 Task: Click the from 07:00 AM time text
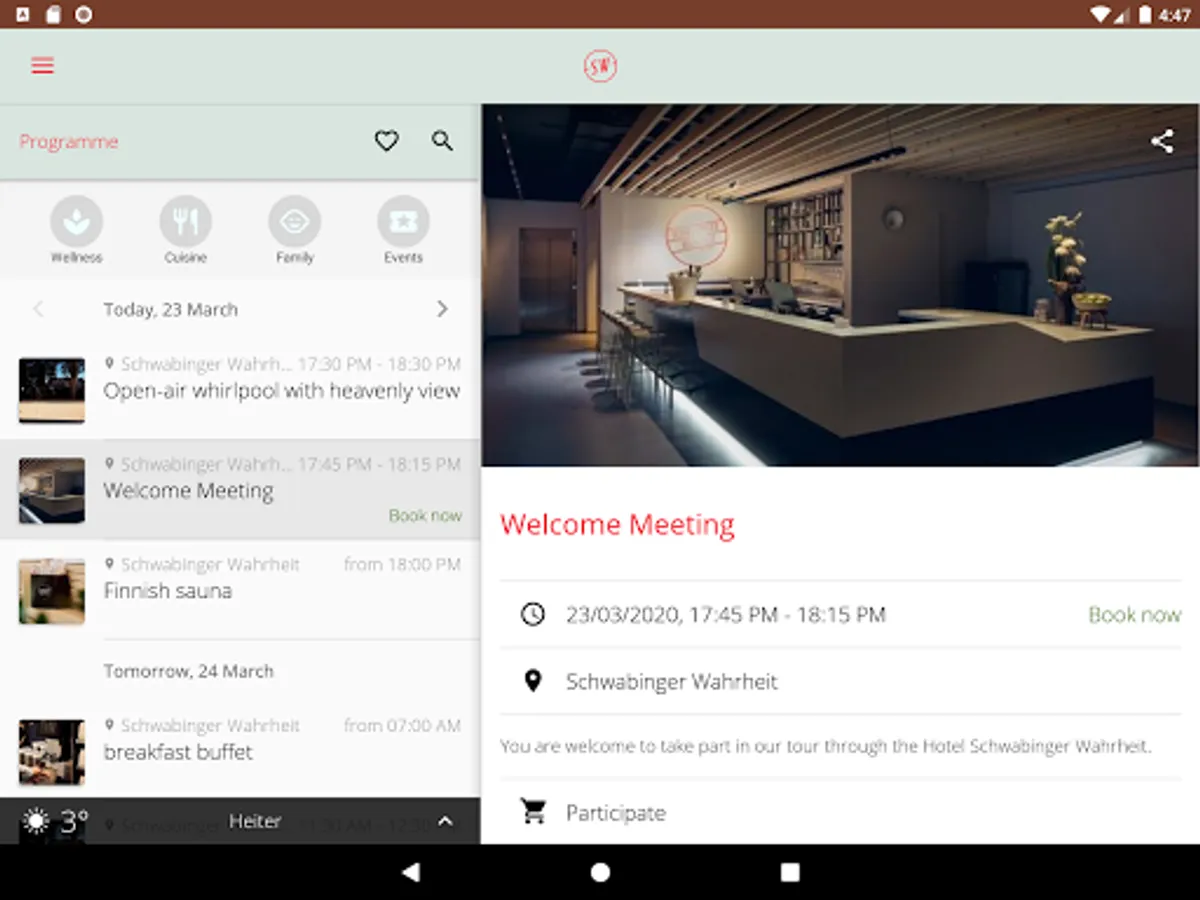[402, 725]
